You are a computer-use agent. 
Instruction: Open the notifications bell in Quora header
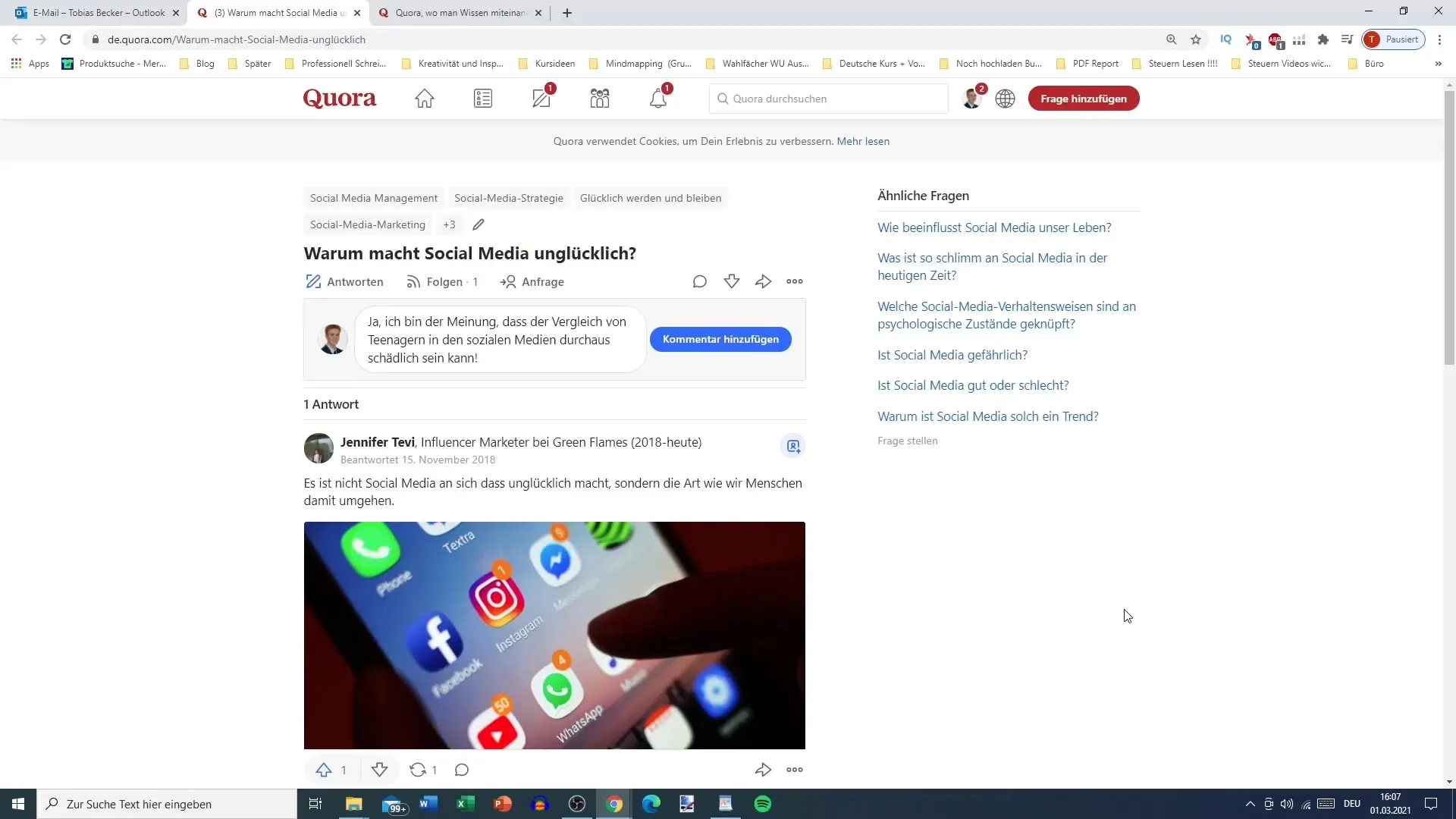coord(658,98)
